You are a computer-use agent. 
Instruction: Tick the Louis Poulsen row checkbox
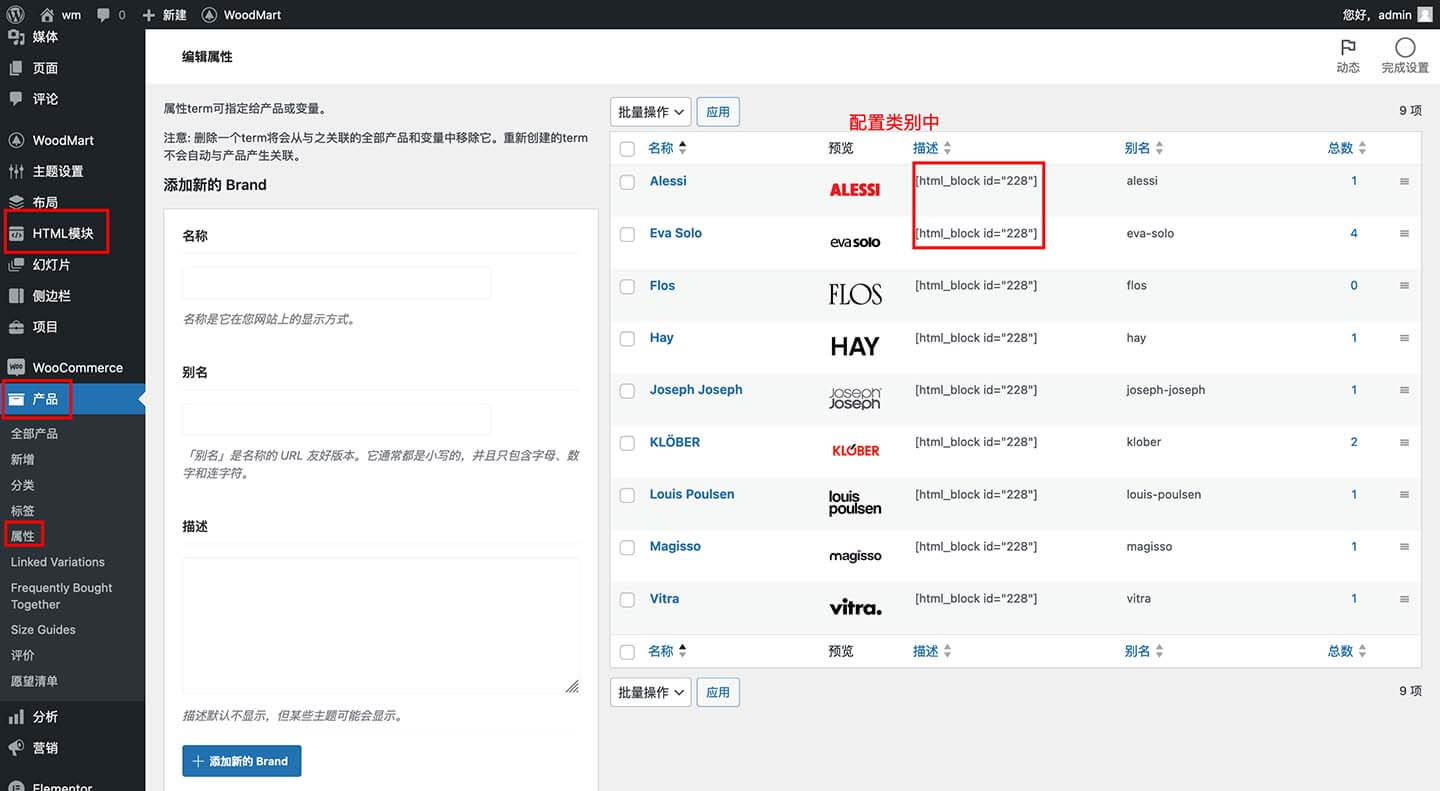[x=627, y=495]
